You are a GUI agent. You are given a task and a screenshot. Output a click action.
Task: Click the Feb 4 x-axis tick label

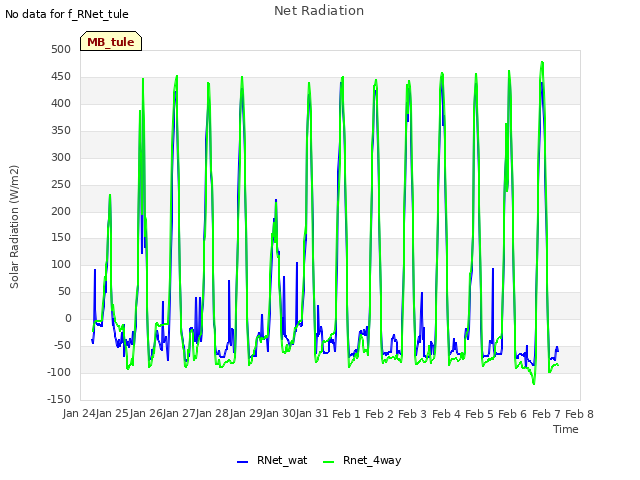click(x=447, y=414)
